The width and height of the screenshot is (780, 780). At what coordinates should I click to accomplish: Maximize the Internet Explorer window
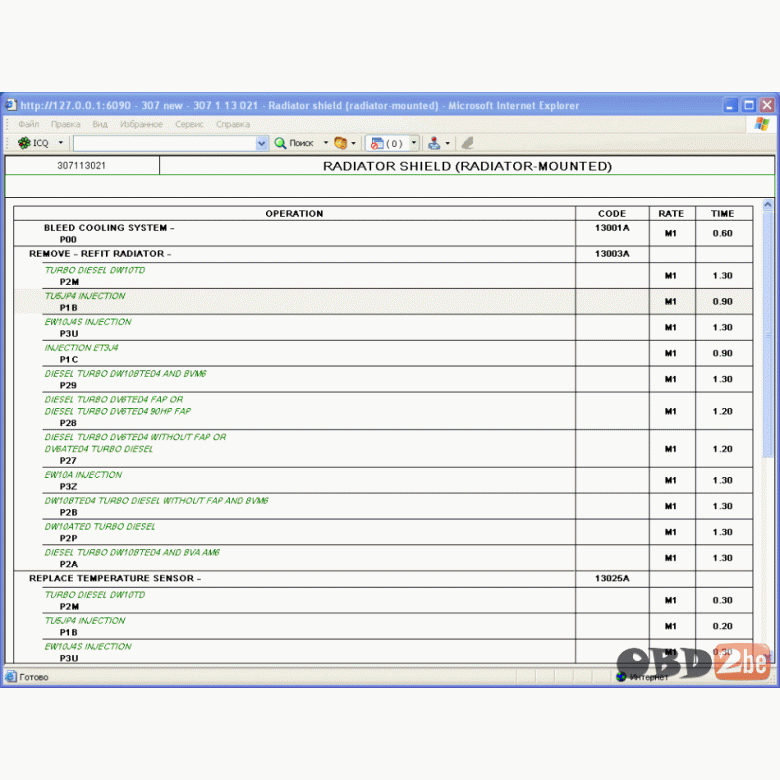tap(749, 105)
